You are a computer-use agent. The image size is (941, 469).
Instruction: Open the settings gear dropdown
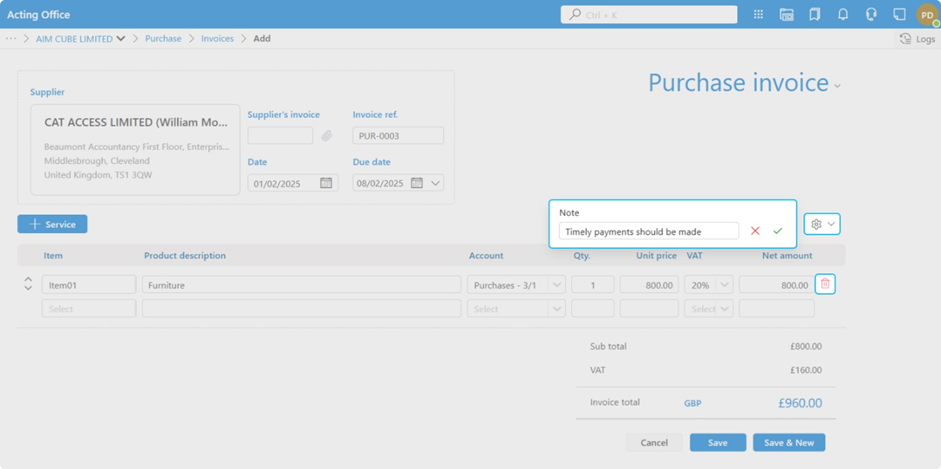click(x=822, y=224)
